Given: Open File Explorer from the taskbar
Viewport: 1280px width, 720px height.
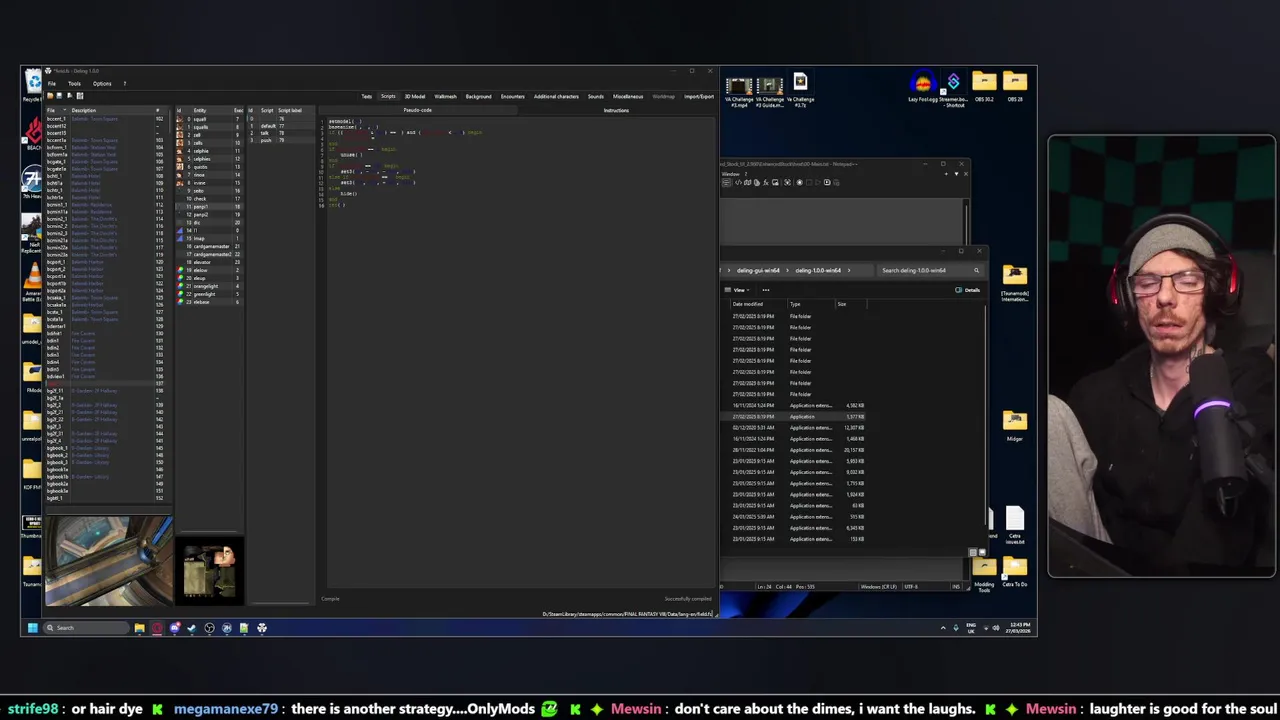Looking at the screenshot, I should [139, 628].
